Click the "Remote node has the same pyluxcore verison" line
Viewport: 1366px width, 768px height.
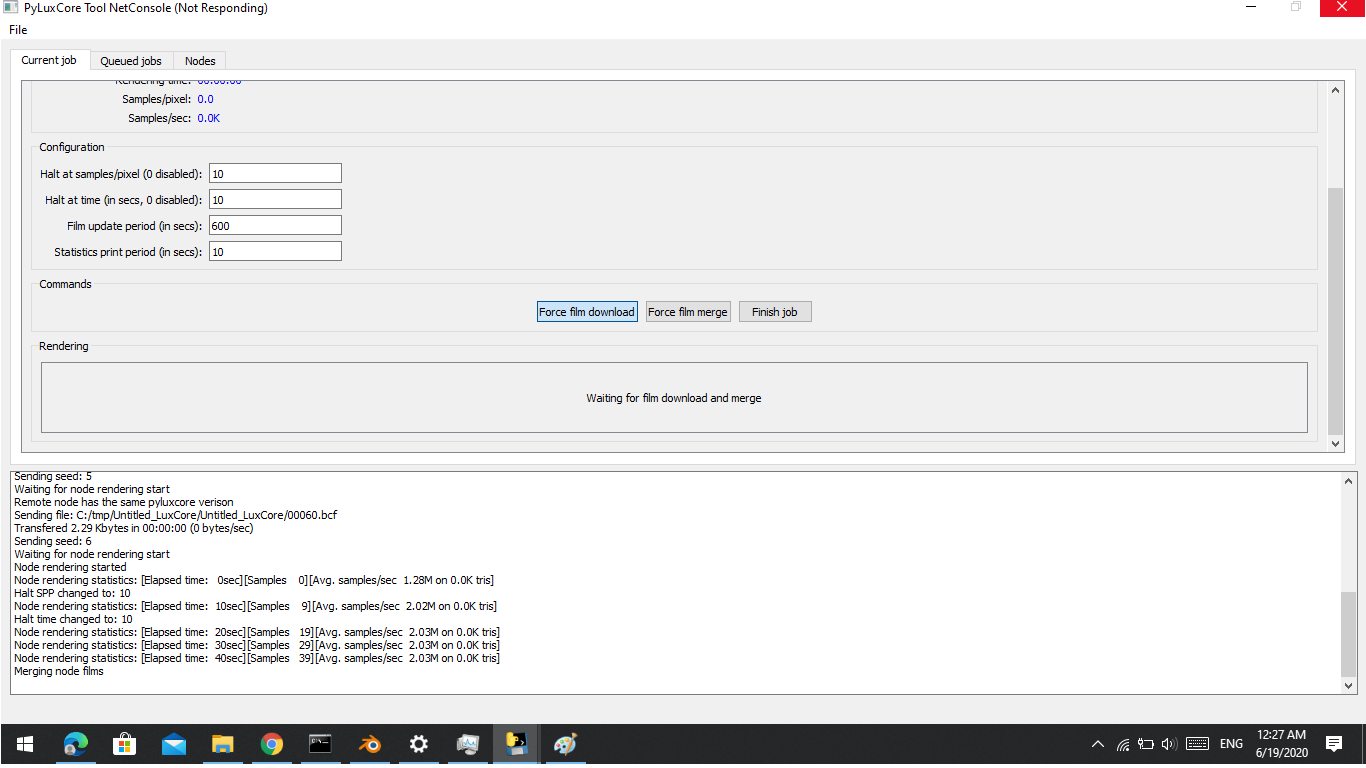tap(124, 502)
